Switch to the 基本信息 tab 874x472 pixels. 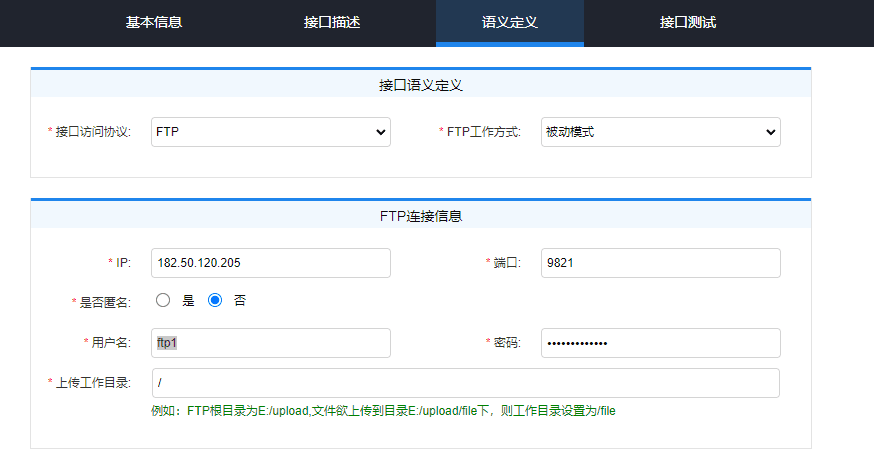(154, 22)
